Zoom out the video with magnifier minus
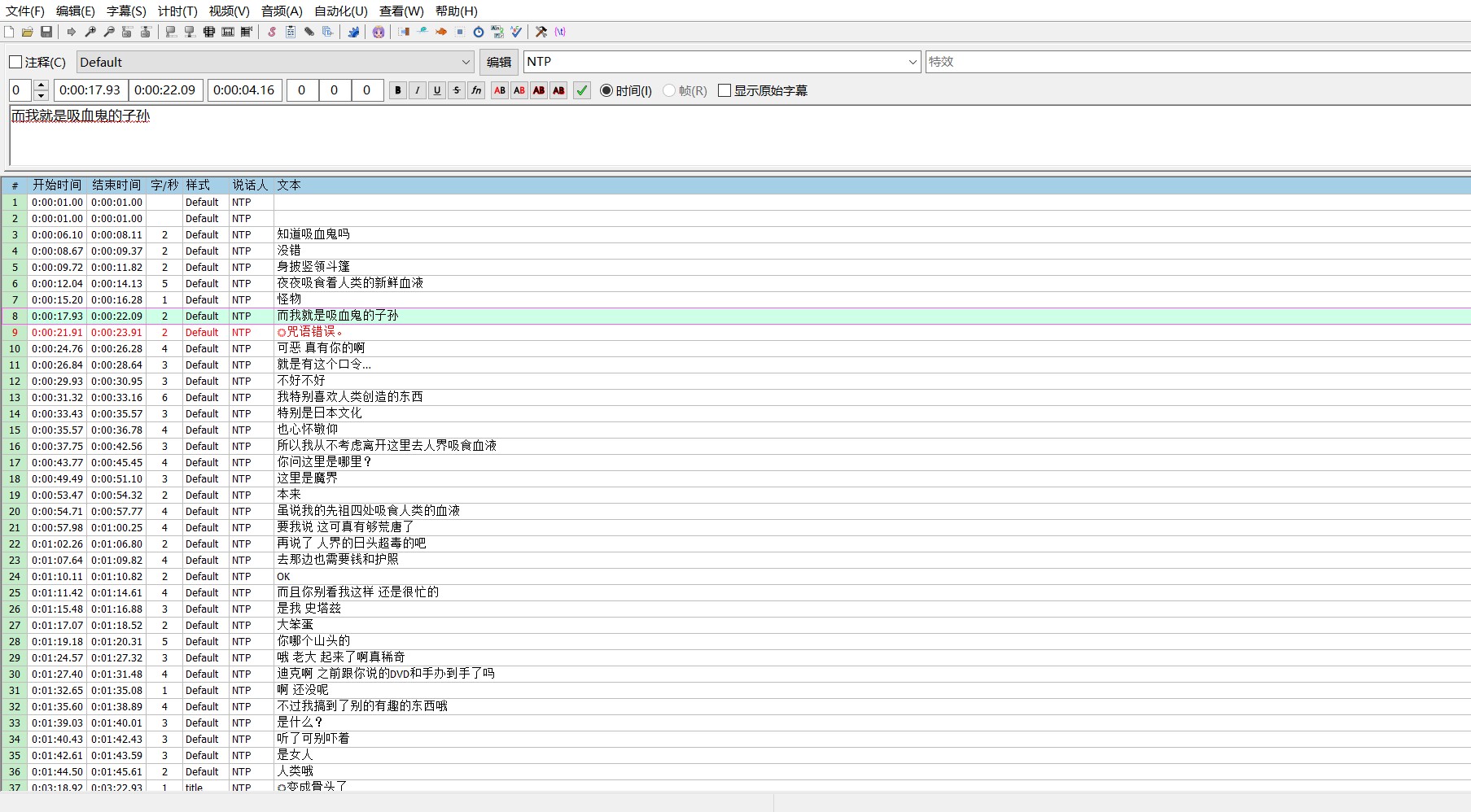The height and width of the screenshot is (812, 1471). point(109,32)
